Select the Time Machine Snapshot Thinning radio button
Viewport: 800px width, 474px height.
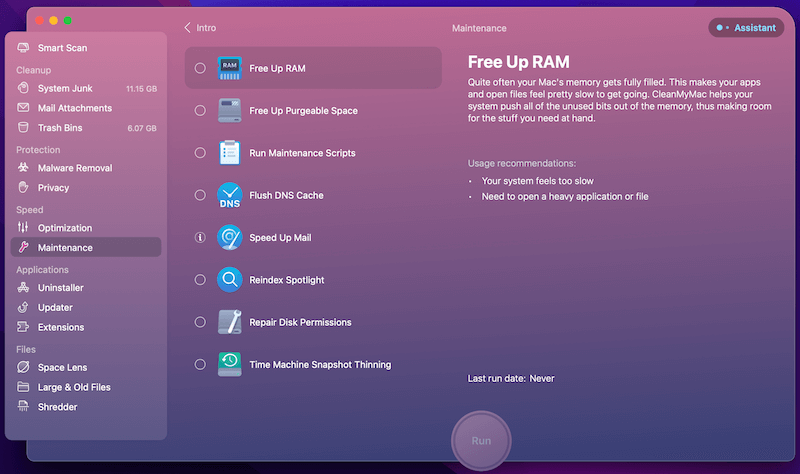(200, 364)
